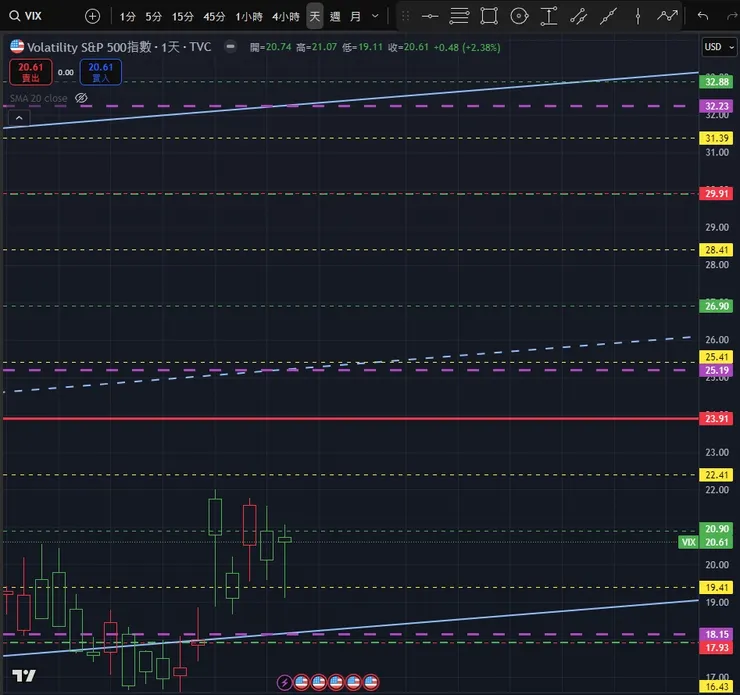The height and width of the screenshot is (695, 740).
Task: Collapse the indicator legend chevron
Action: (x=19, y=118)
